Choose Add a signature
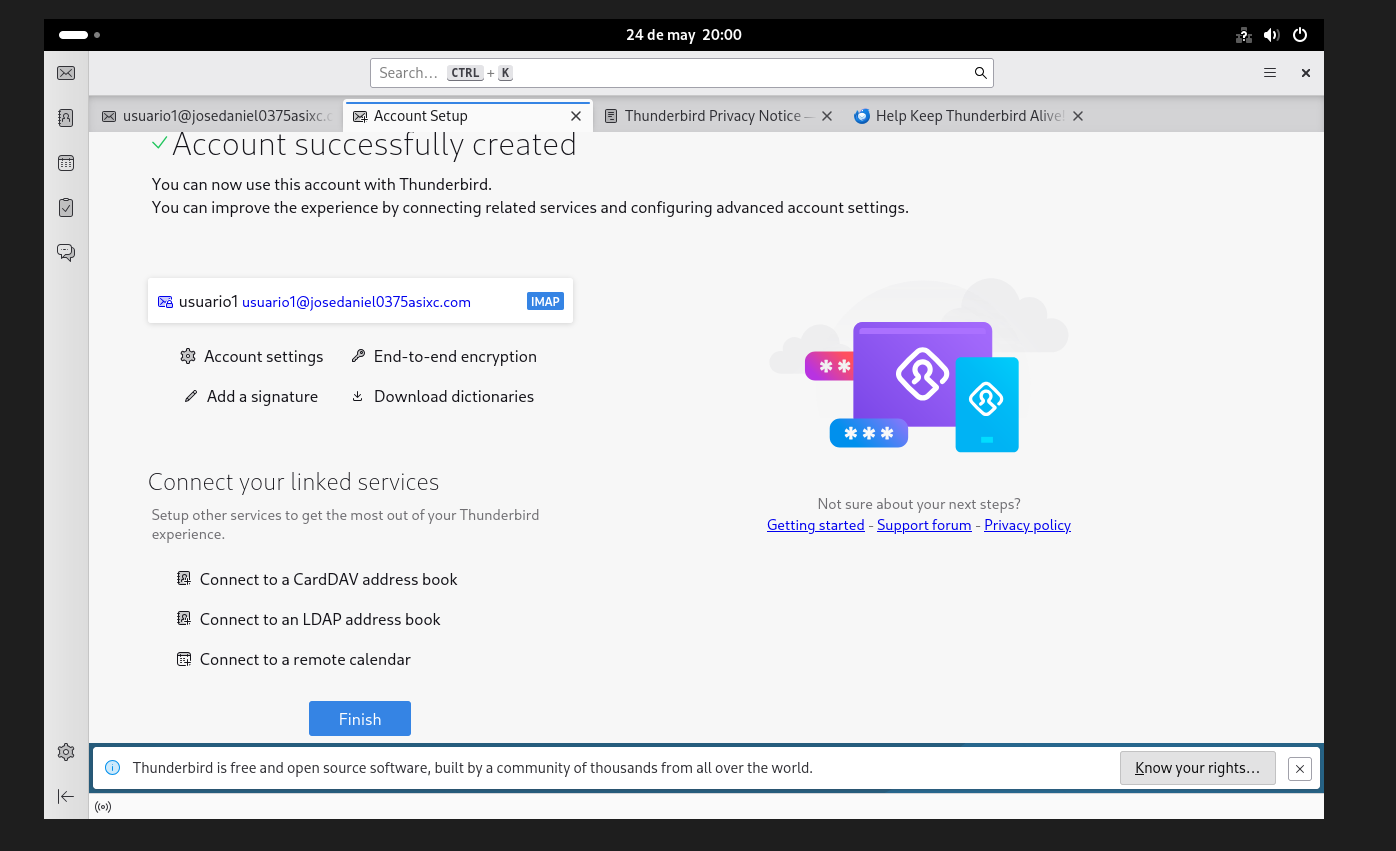 coord(252,397)
